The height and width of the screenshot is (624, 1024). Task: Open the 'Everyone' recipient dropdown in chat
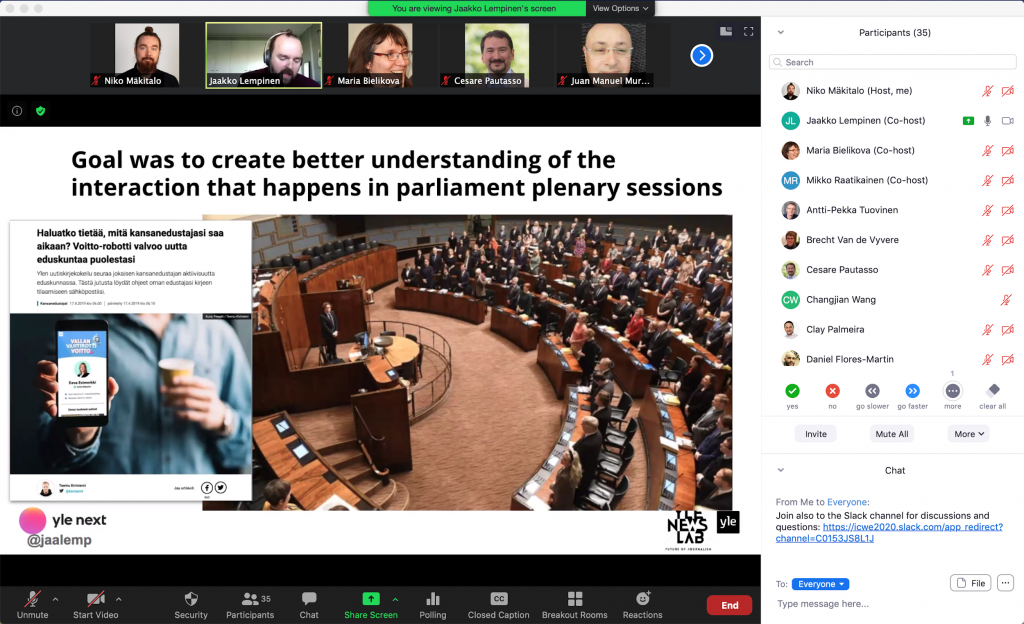point(820,584)
